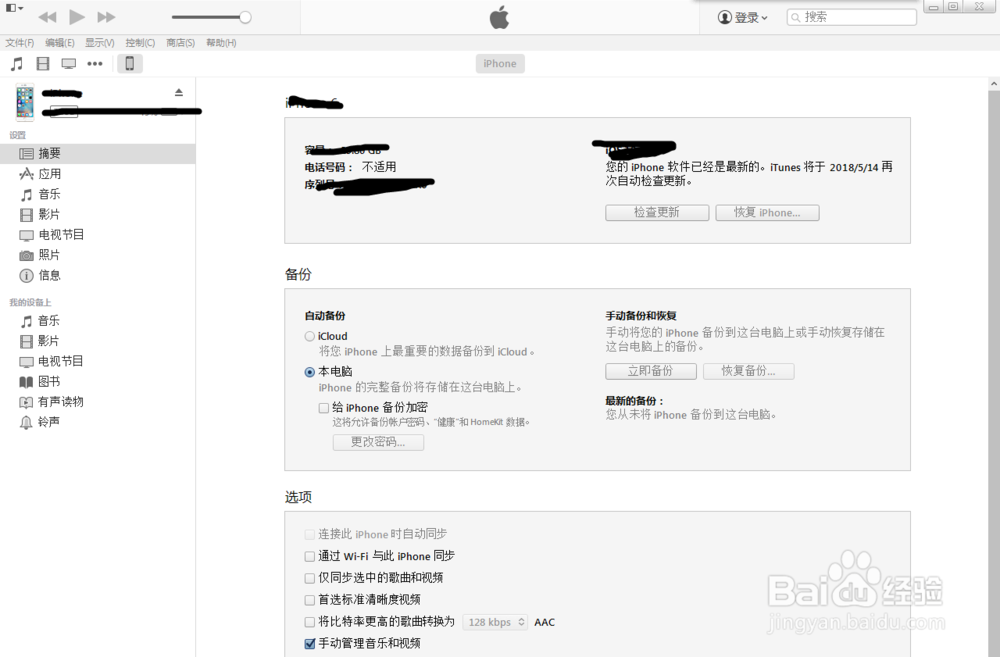Click the 恢复 iPhone... button
The width and height of the screenshot is (1000, 657).
click(767, 212)
